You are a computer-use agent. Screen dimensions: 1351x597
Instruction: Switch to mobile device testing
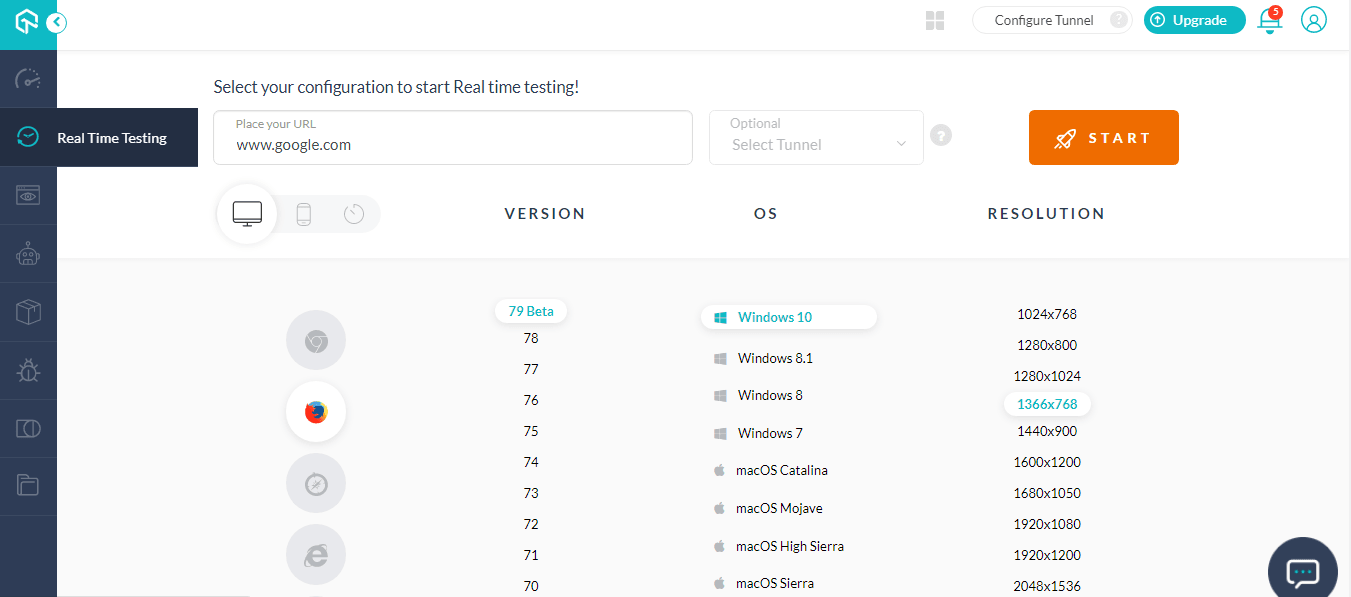point(303,214)
